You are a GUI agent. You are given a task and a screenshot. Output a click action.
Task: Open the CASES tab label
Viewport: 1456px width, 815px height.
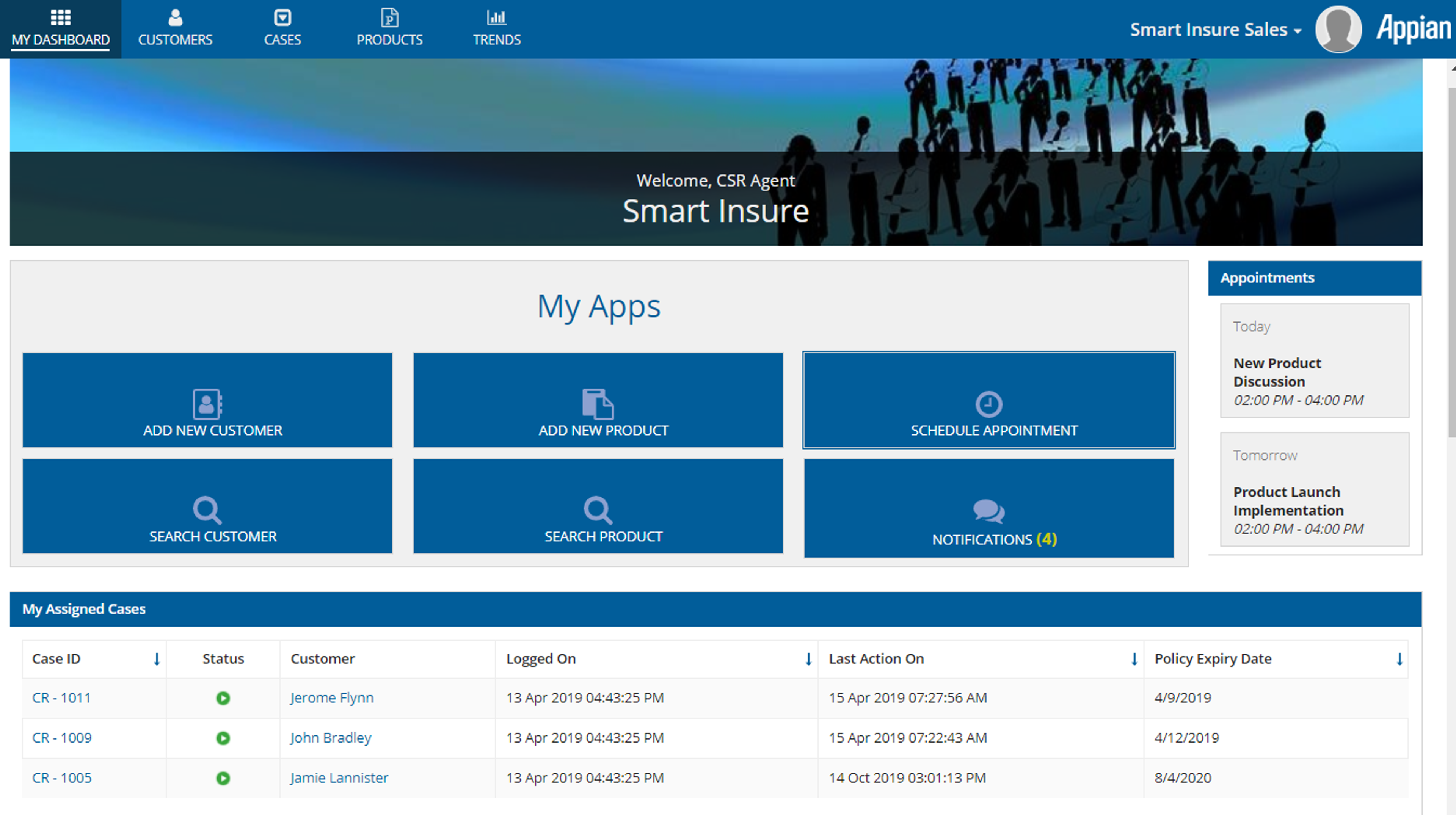[x=282, y=39]
